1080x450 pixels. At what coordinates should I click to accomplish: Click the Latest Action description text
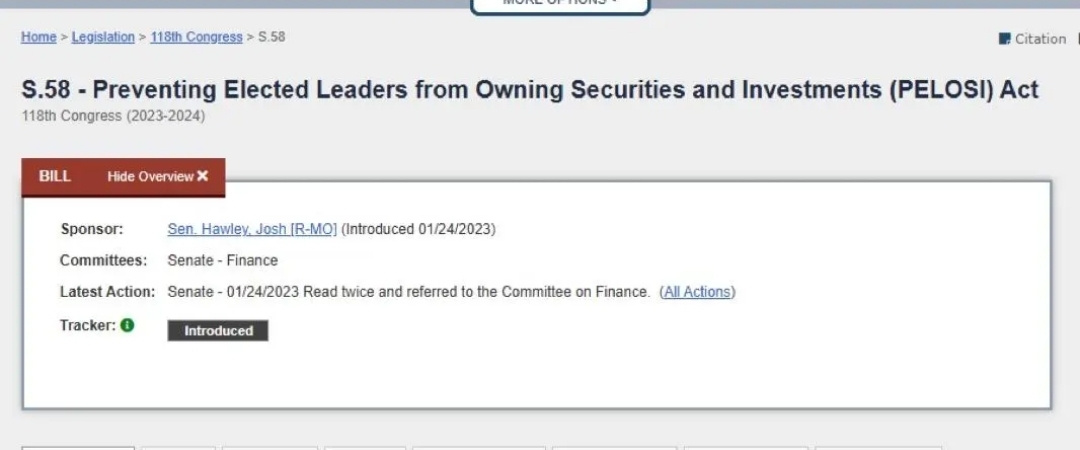click(x=408, y=292)
